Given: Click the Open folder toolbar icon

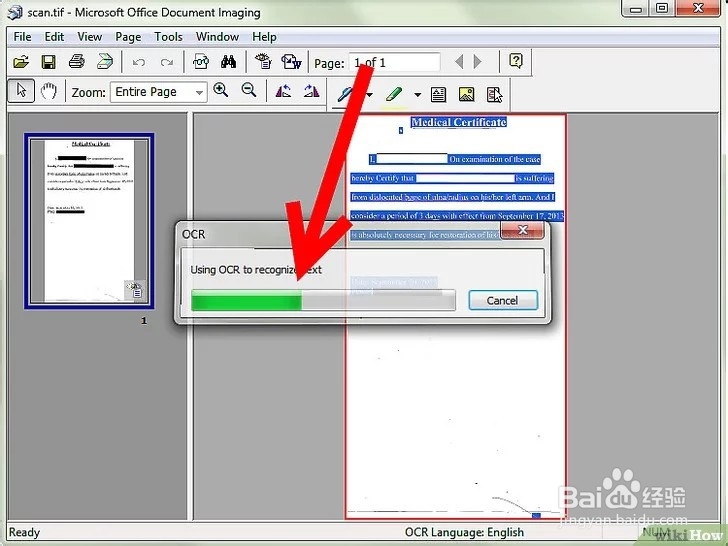Looking at the screenshot, I should 21,62.
